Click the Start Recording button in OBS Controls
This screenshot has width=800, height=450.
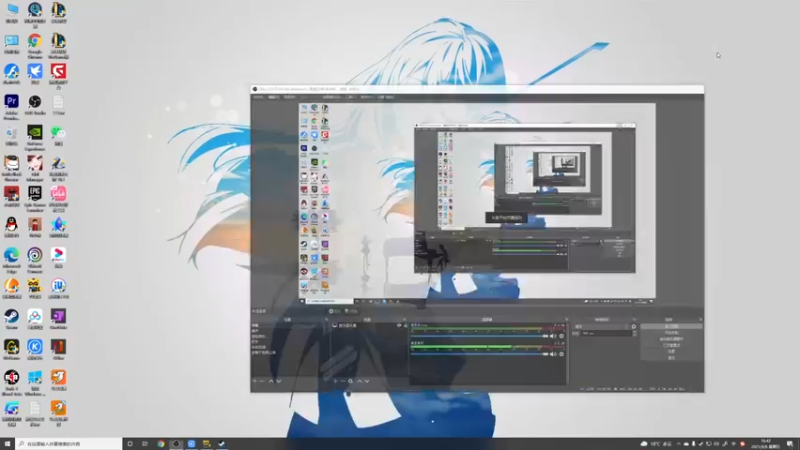[671, 333]
